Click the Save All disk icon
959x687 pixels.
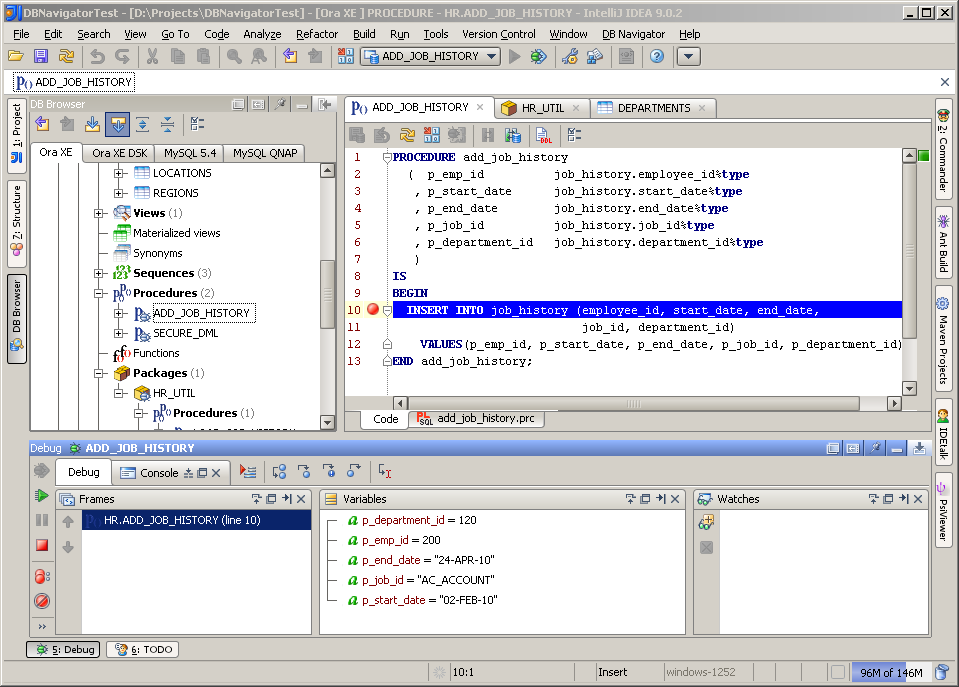click(41, 56)
